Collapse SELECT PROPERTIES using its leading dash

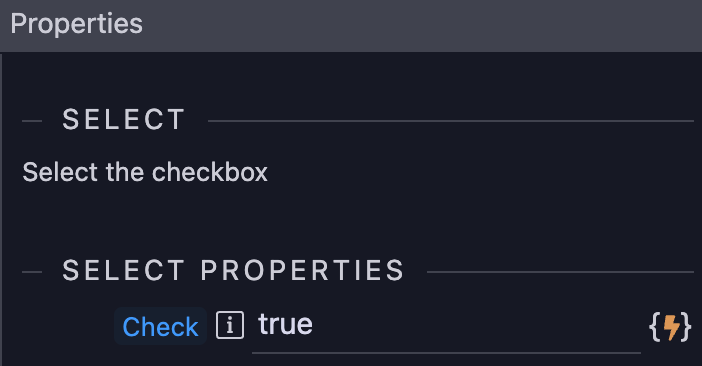tap(32, 272)
